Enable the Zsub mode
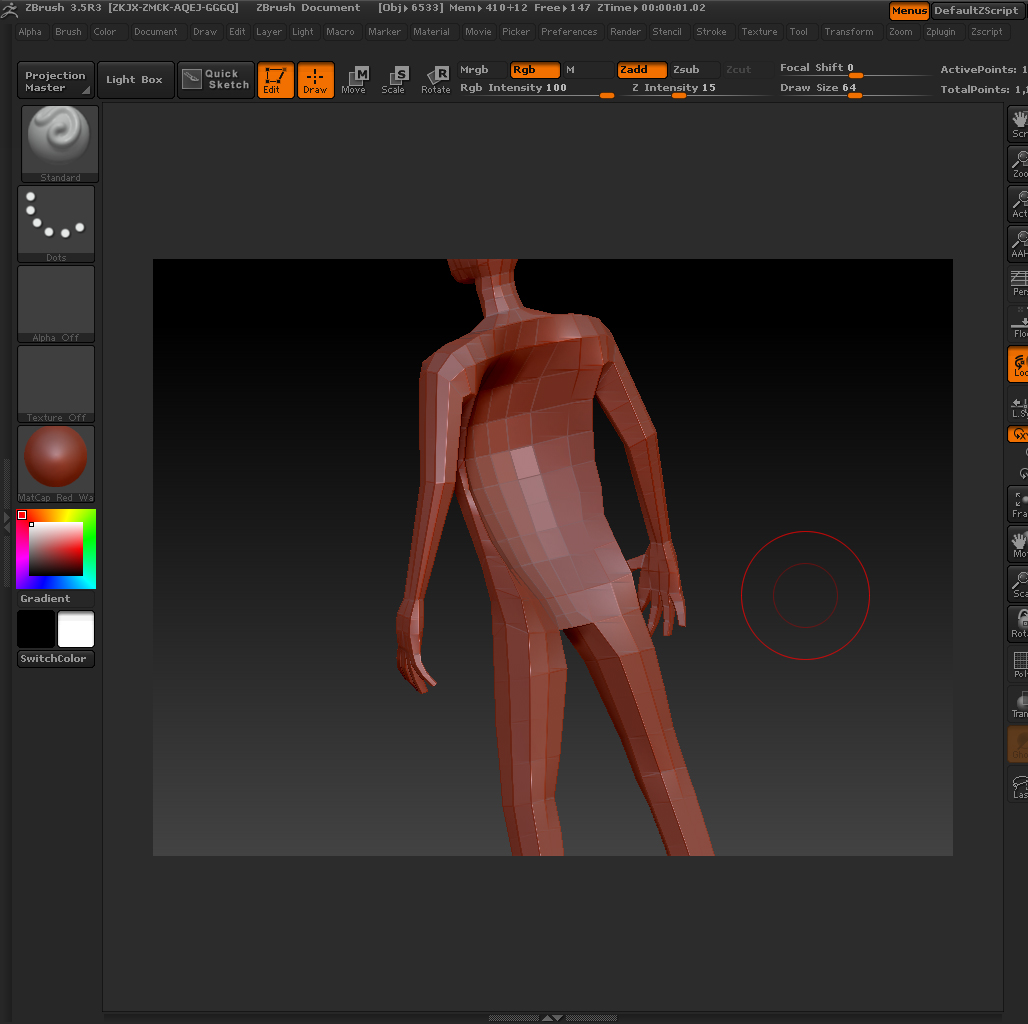 coord(691,70)
